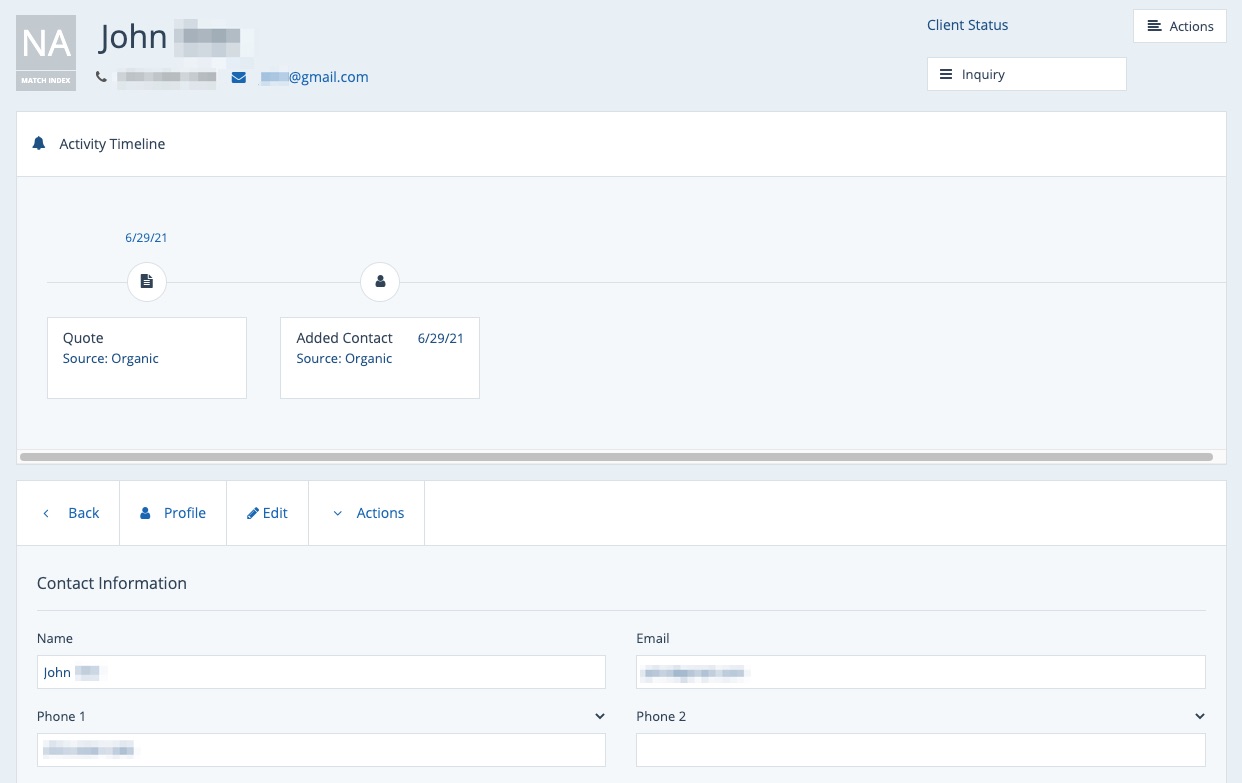Expand the lower Actions dropdown menu
The height and width of the screenshot is (783, 1242).
[x=367, y=513]
